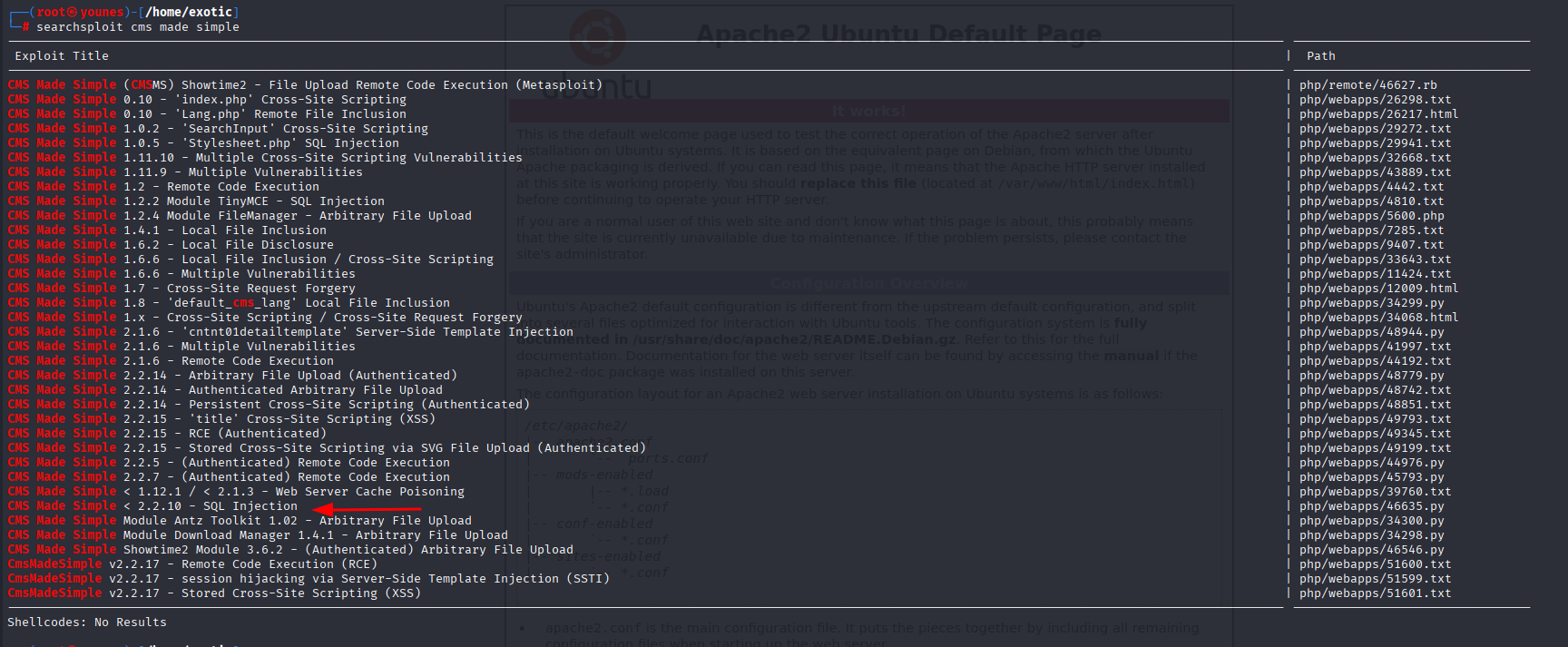Click the path php/webapps/49345.txt

coord(1376,434)
